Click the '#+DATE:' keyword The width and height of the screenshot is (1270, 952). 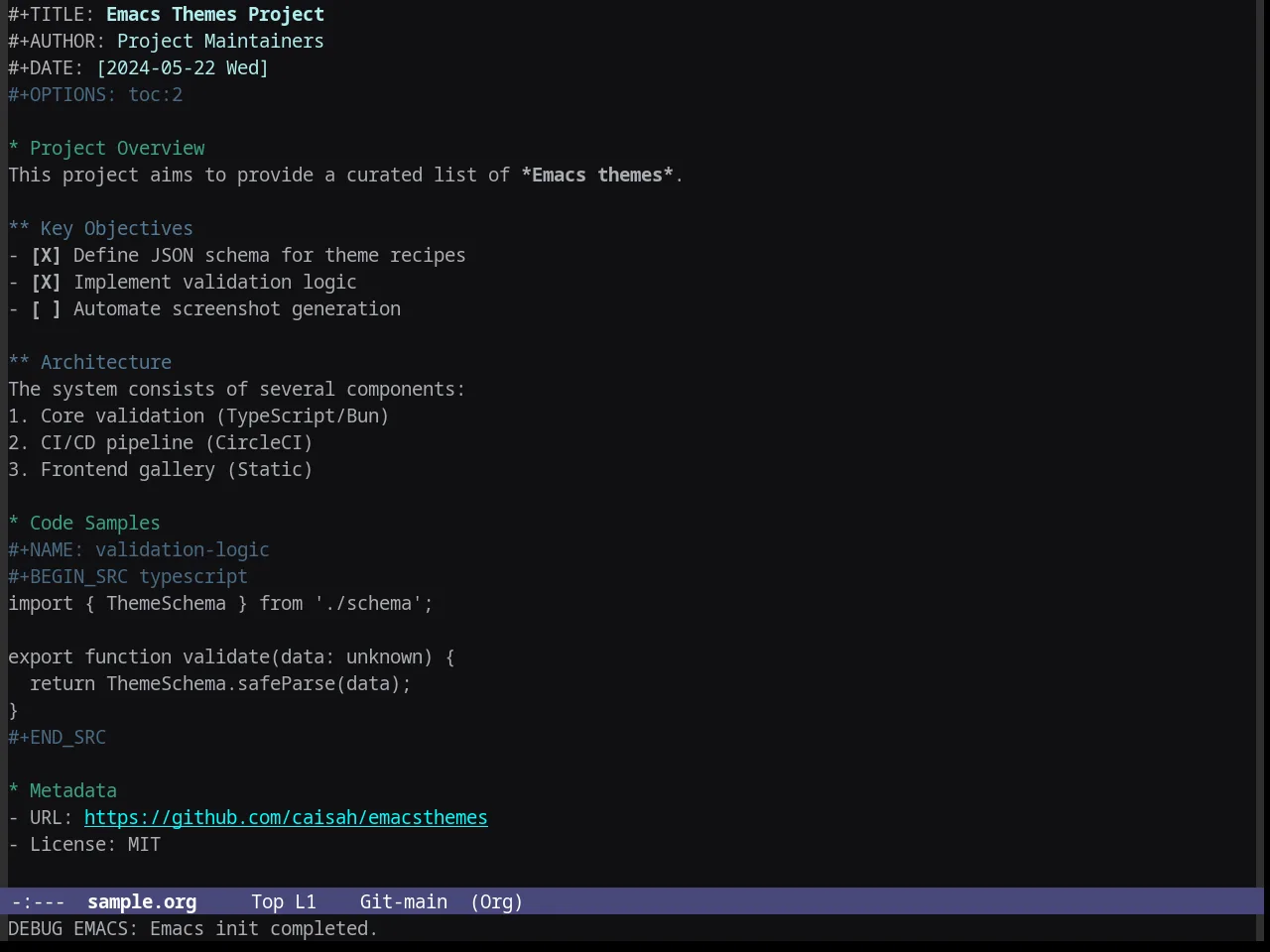coord(47,68)
